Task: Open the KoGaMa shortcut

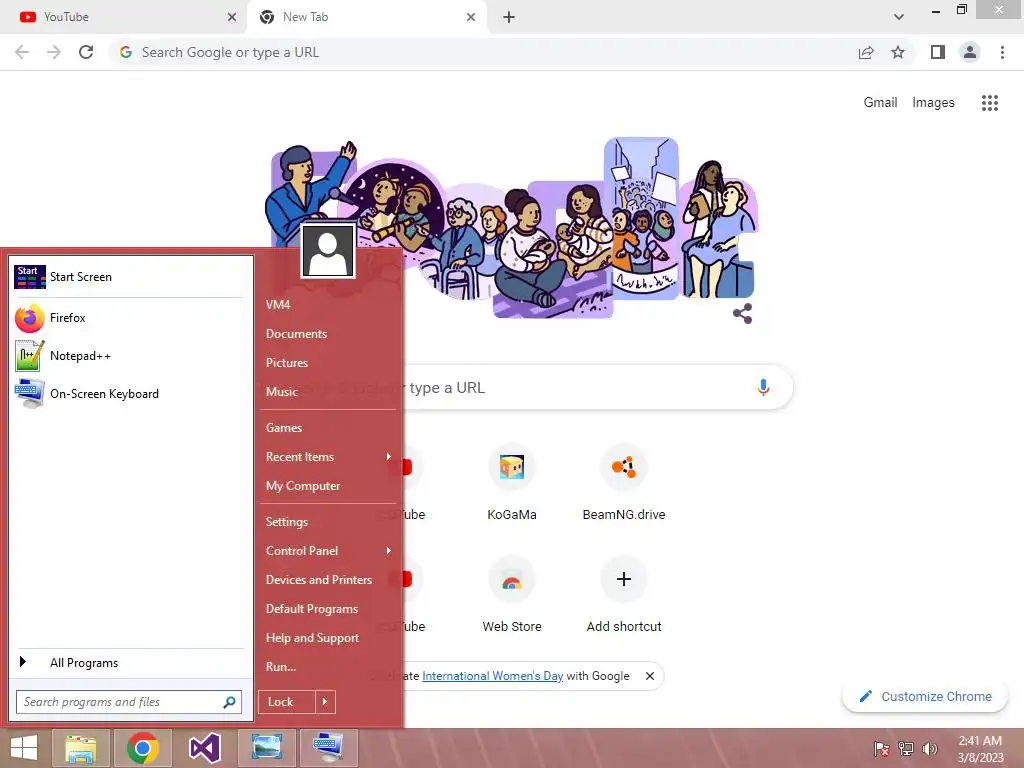Action: pos(512,482)
